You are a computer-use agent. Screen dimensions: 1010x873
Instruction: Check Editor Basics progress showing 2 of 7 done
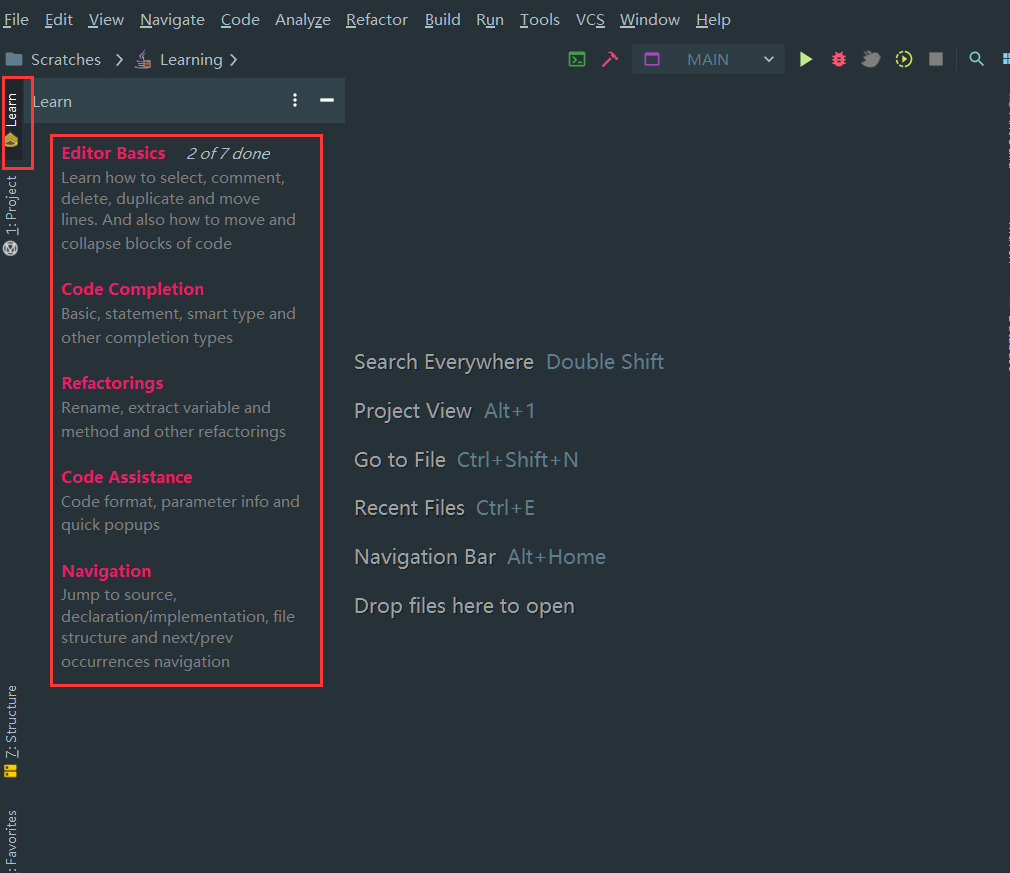(x=228, y=153)
